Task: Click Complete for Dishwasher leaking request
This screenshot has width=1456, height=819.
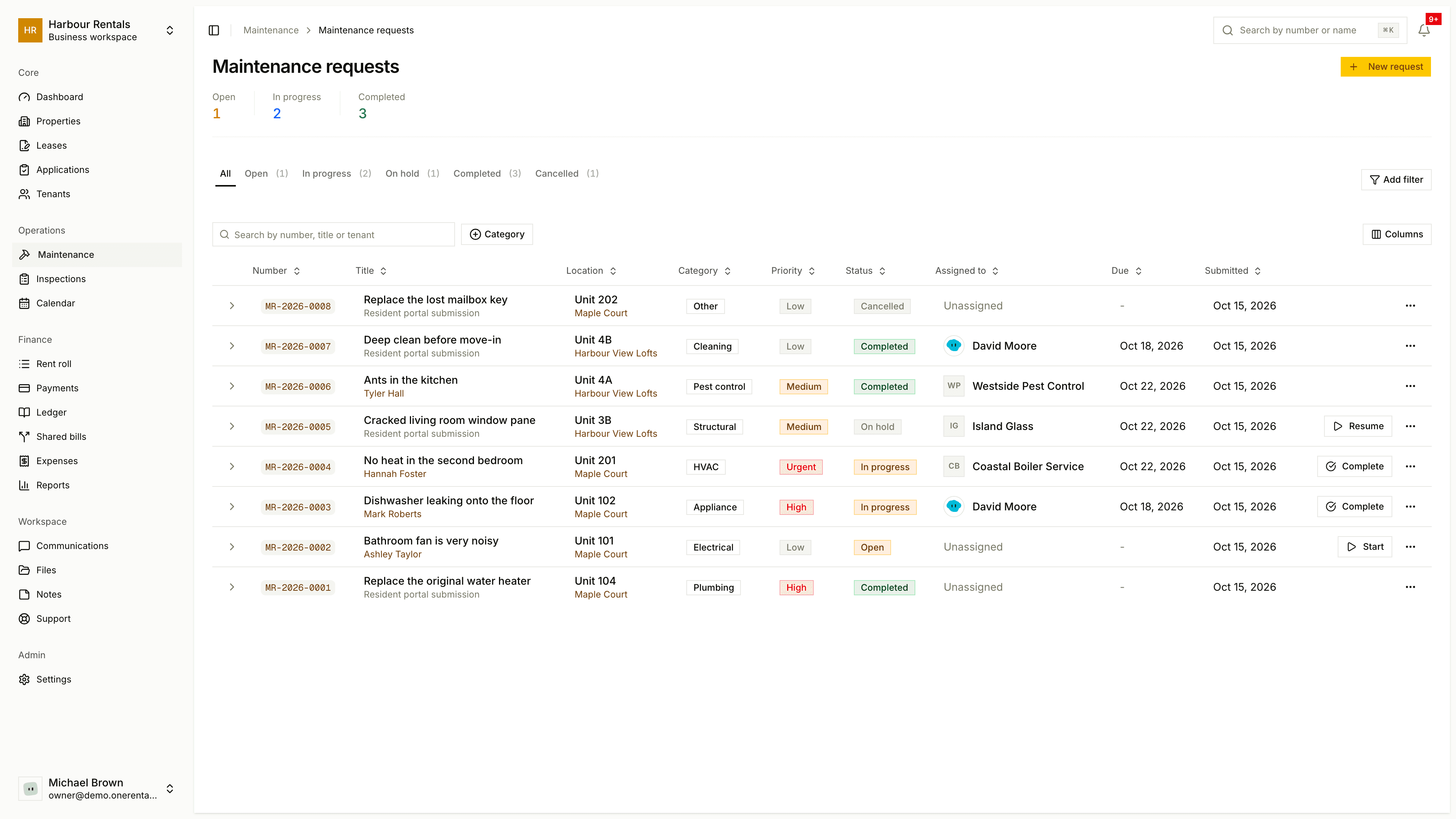Action: tap(1354, 507)
